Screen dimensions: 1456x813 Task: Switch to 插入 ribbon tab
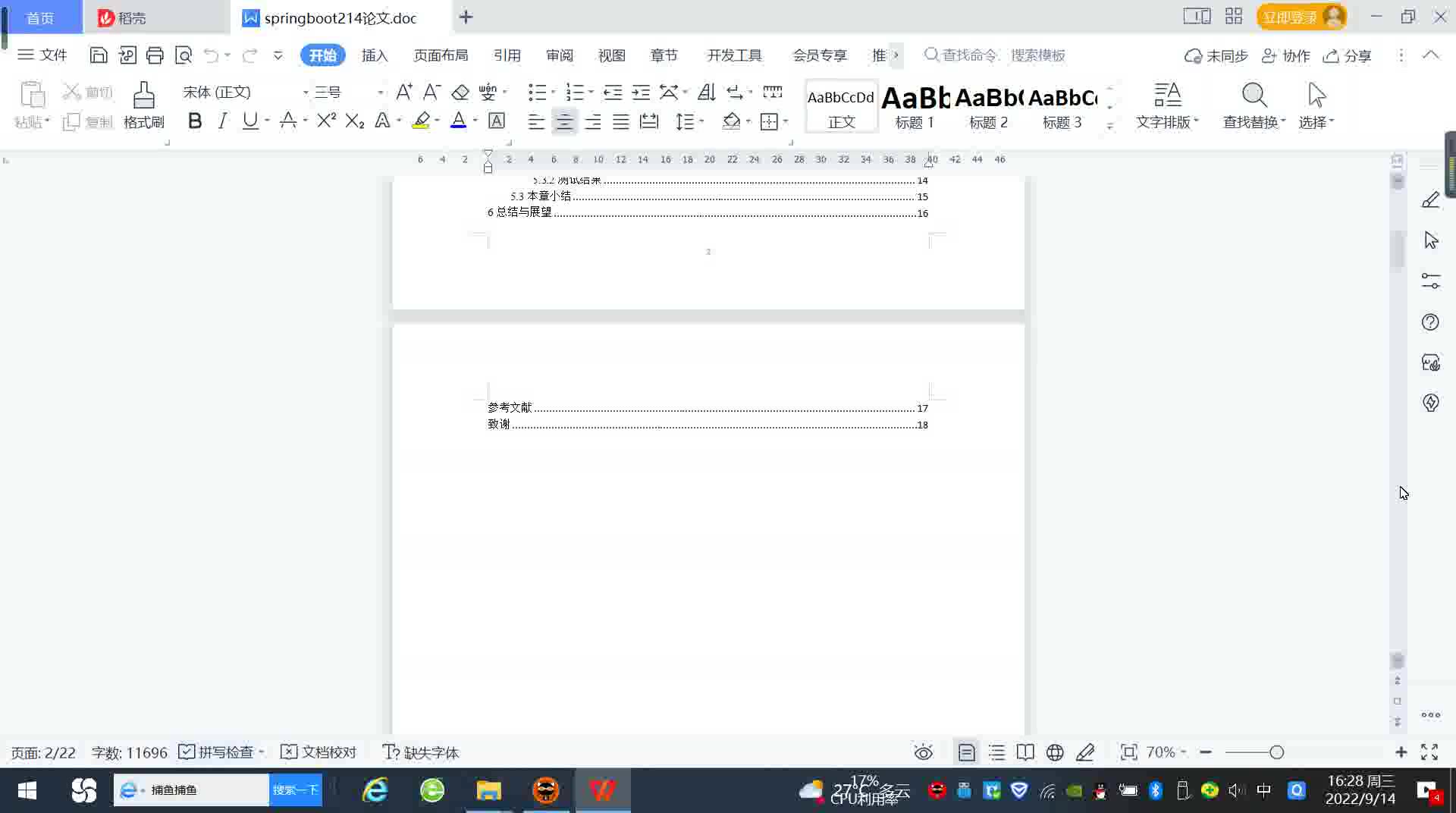click(x=375, y=55)
